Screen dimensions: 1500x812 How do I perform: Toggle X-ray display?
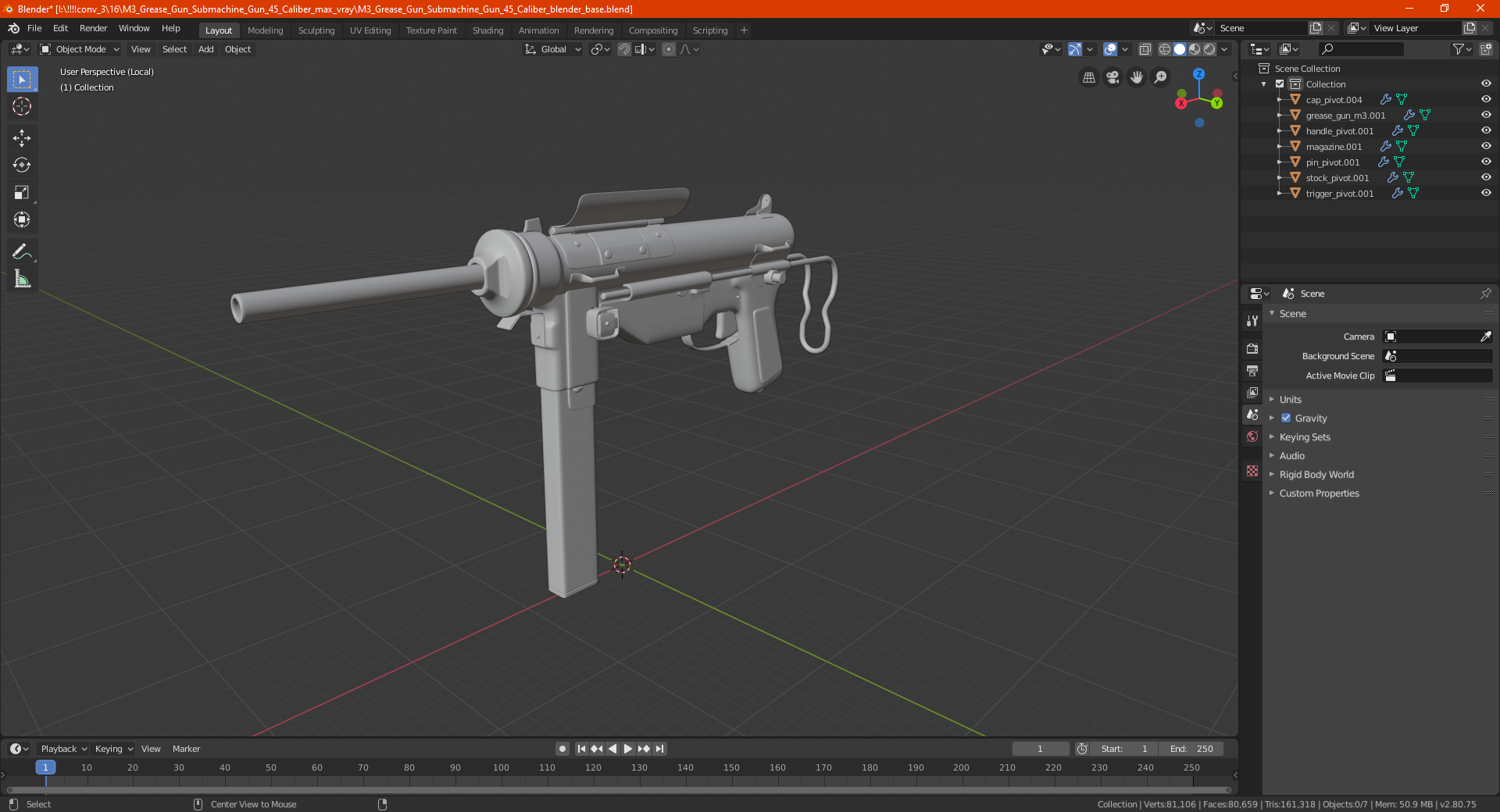click(x=1145, y=49)
